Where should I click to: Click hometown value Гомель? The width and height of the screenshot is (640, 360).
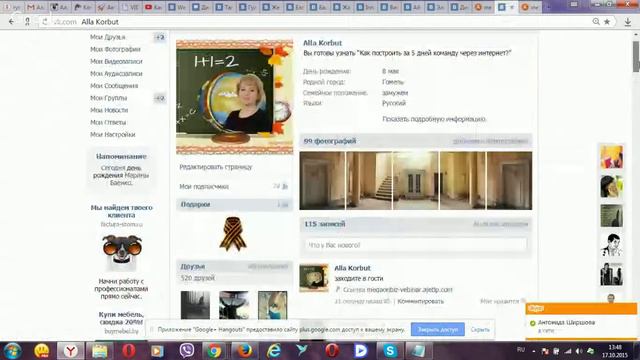[x=393, y=82]
